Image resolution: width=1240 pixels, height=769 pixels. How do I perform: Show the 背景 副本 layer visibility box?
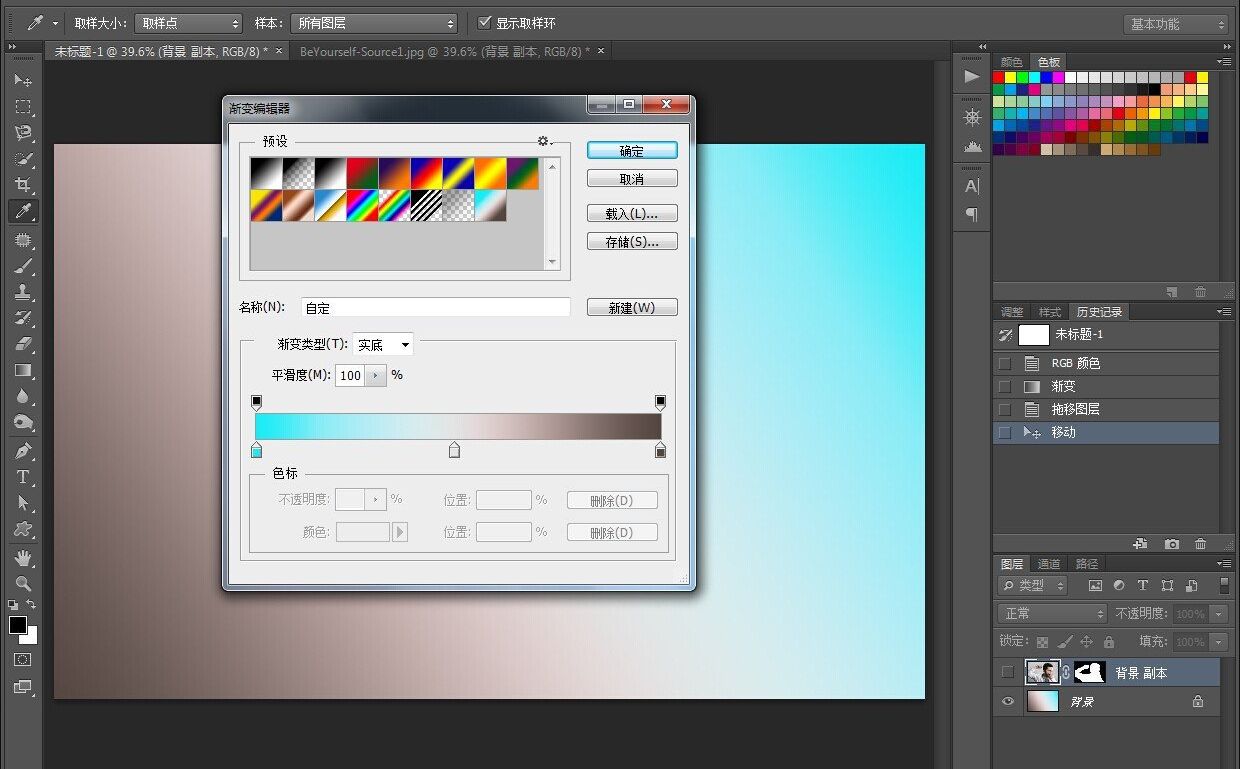tap(1007, 672)
